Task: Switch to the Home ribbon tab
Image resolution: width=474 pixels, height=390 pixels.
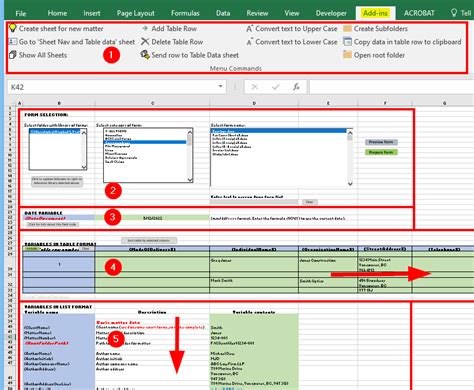Action: (x=57, y=13)
